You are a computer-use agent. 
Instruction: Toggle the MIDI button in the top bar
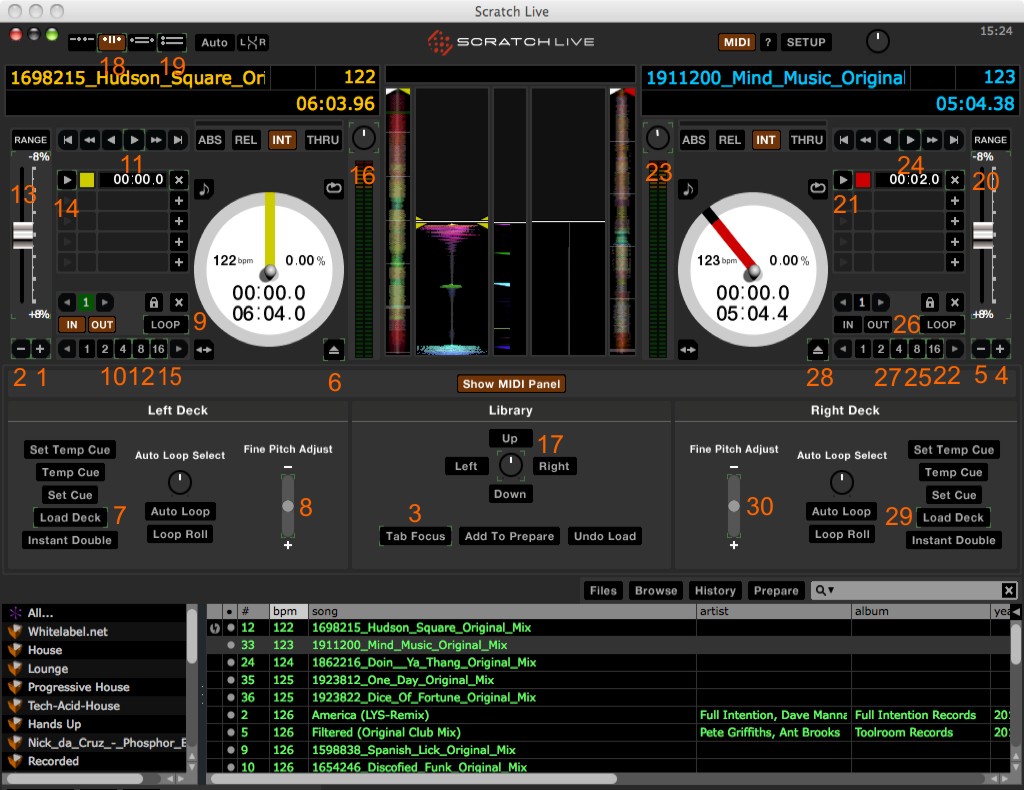[736, 42]
